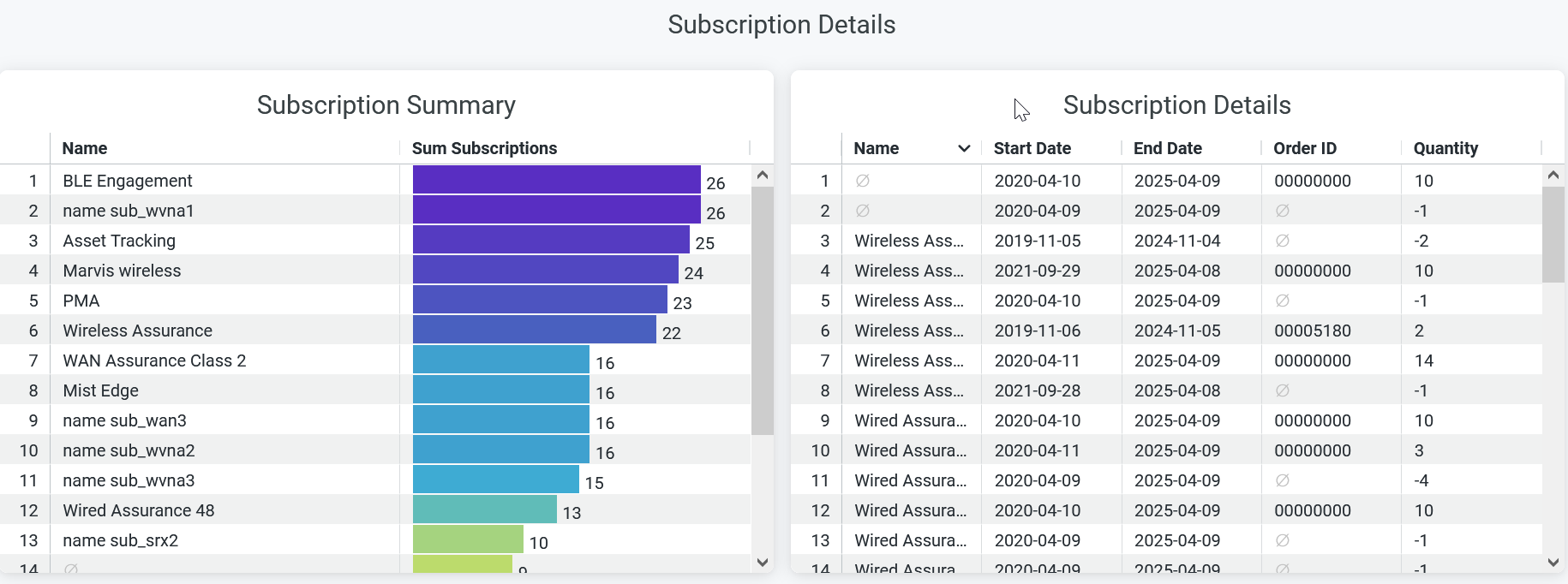Click null Order ID icon in row 3
1568x584 pixels.
[1283, 241]
